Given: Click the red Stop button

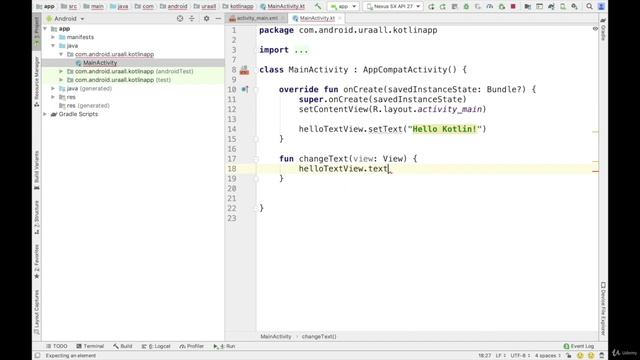Looking at the screenshot, I should (x=513, y=7).
